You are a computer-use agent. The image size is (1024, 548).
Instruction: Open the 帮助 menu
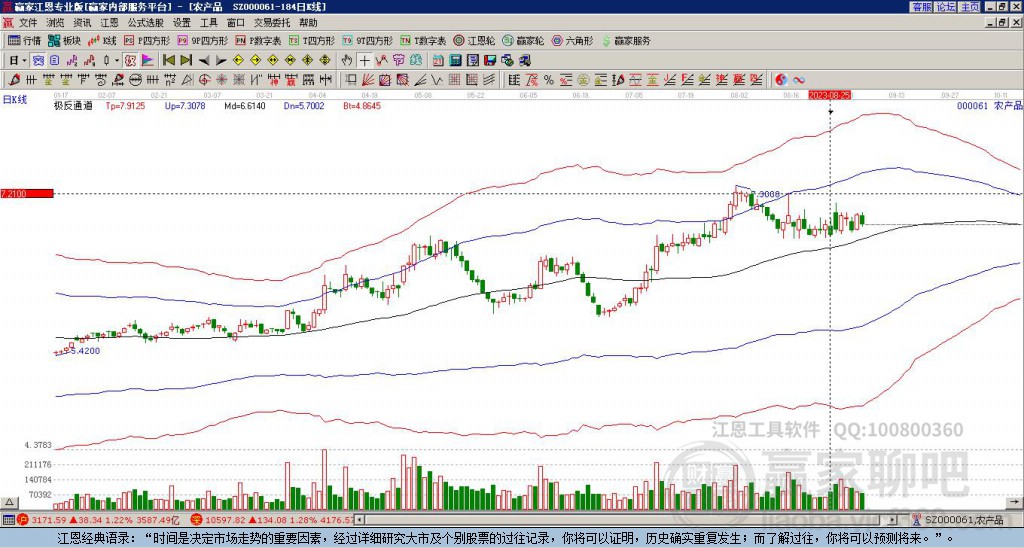[x=308, y=23]
